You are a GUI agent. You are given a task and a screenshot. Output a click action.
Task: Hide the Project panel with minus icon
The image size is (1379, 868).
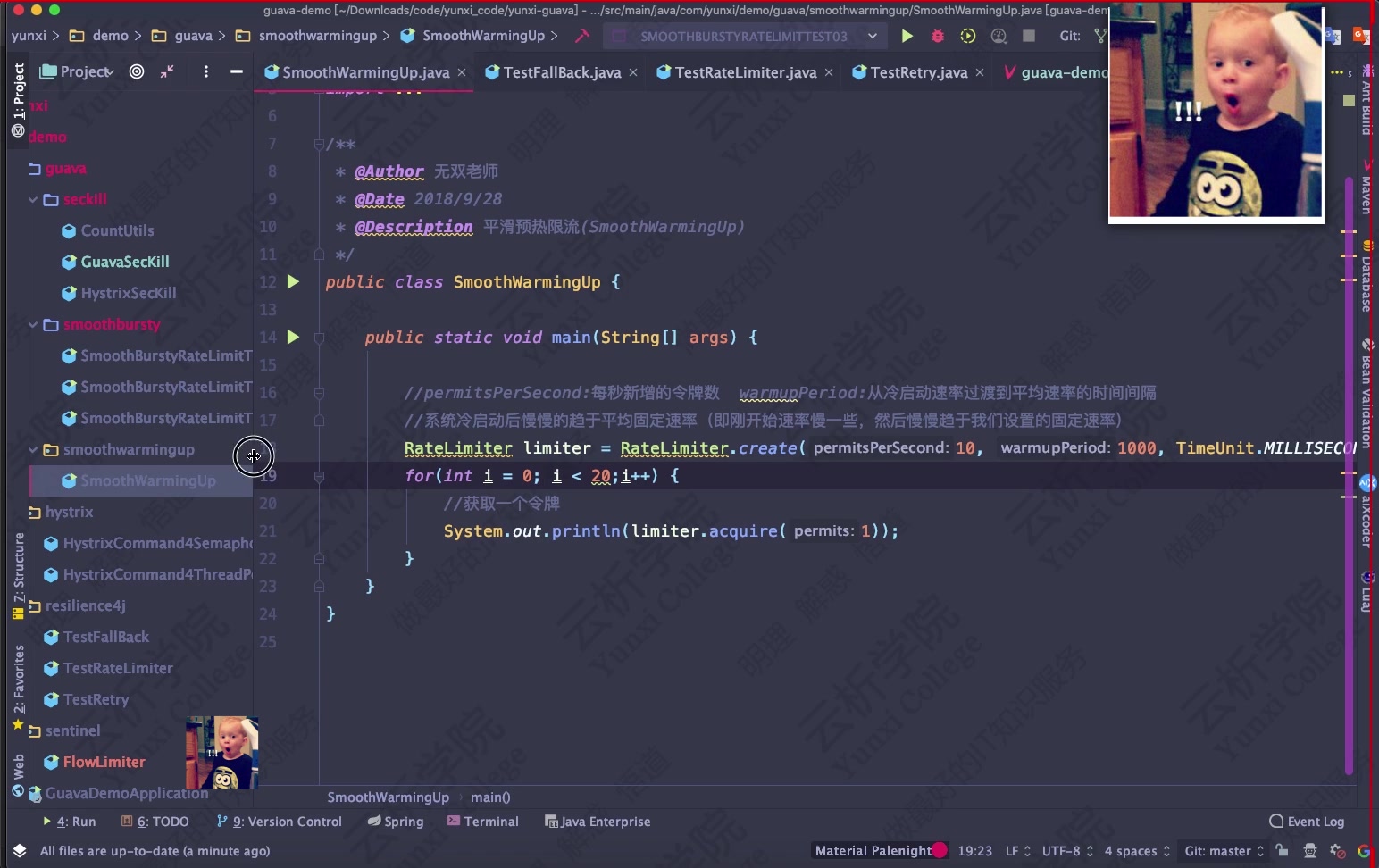[x=237, y=71]
